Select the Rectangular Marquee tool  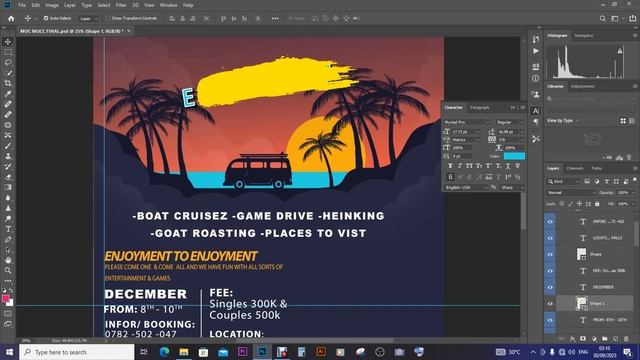pos(8,52)
